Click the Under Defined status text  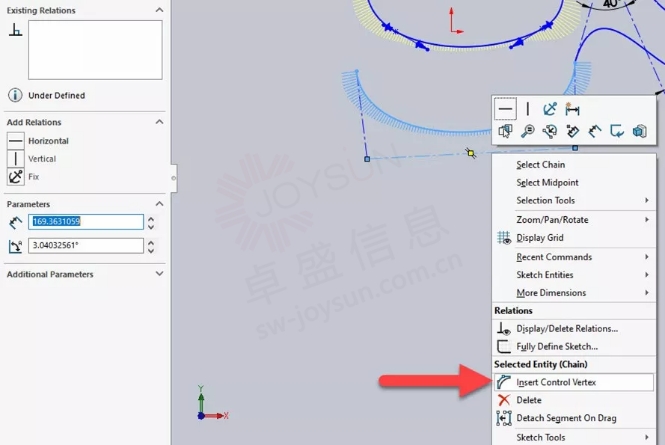tap(56, 95)
